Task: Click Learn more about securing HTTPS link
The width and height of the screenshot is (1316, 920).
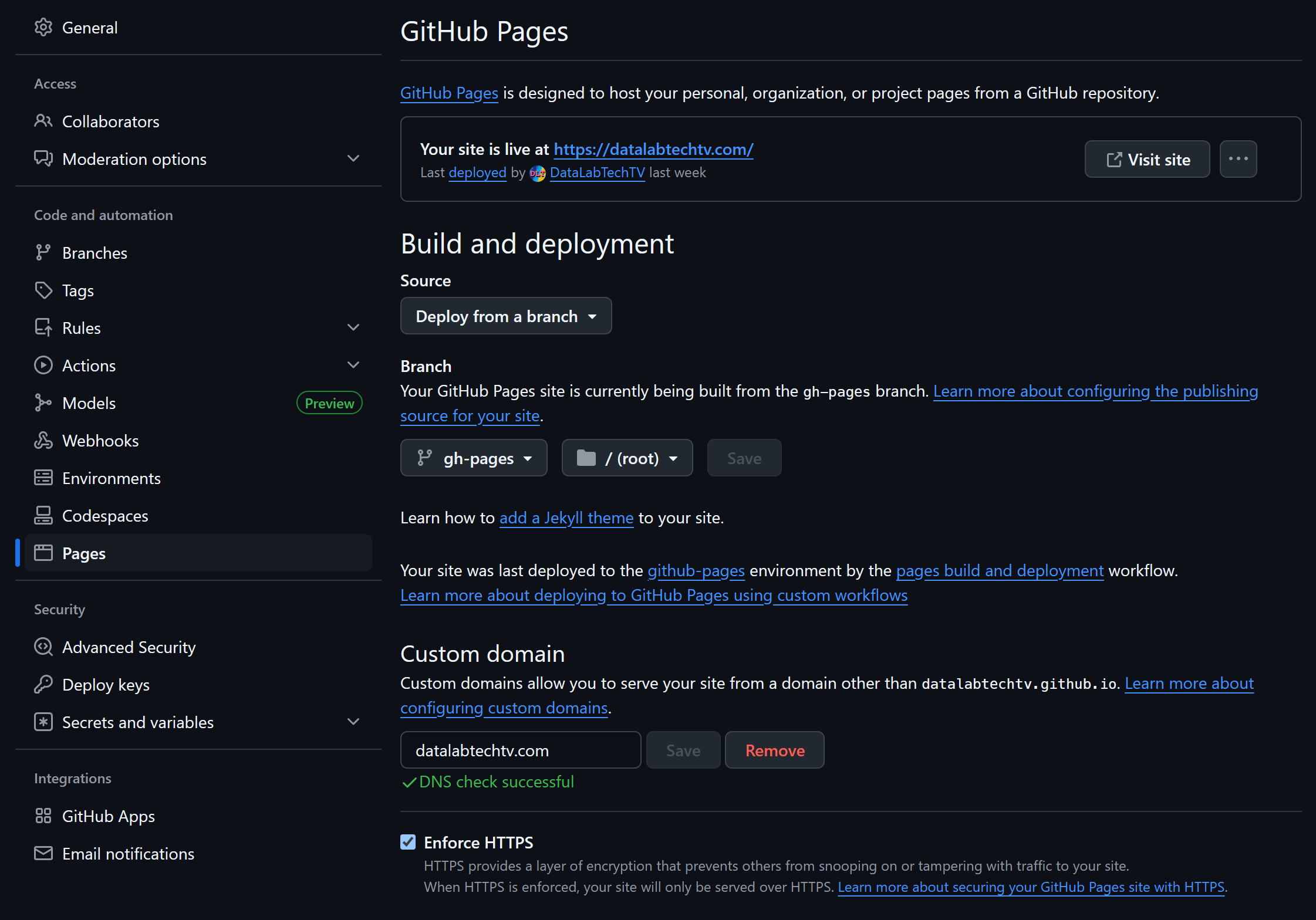Action: [1031, 887]
